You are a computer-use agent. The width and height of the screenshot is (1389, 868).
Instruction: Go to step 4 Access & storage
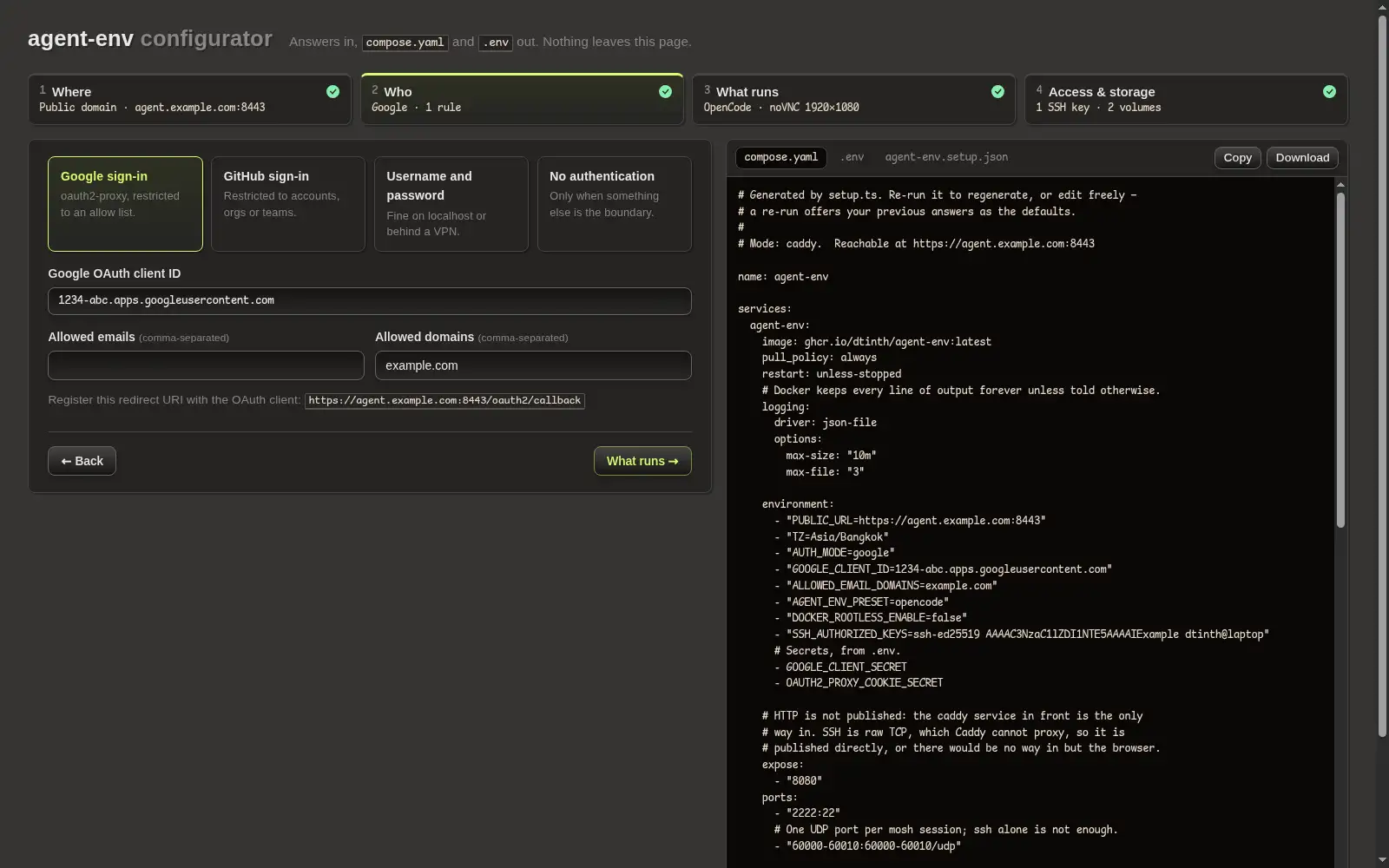click(x=1186, y=99)
